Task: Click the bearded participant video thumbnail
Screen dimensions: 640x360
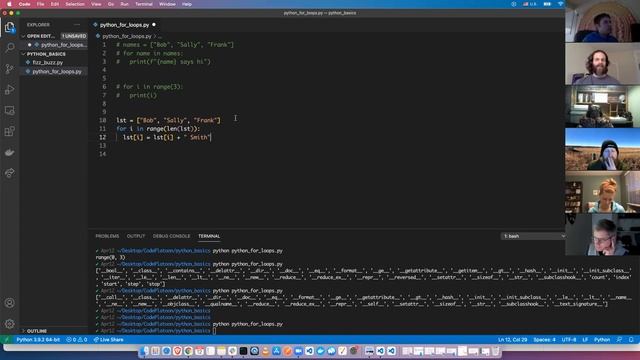Action: pos(602,64)
